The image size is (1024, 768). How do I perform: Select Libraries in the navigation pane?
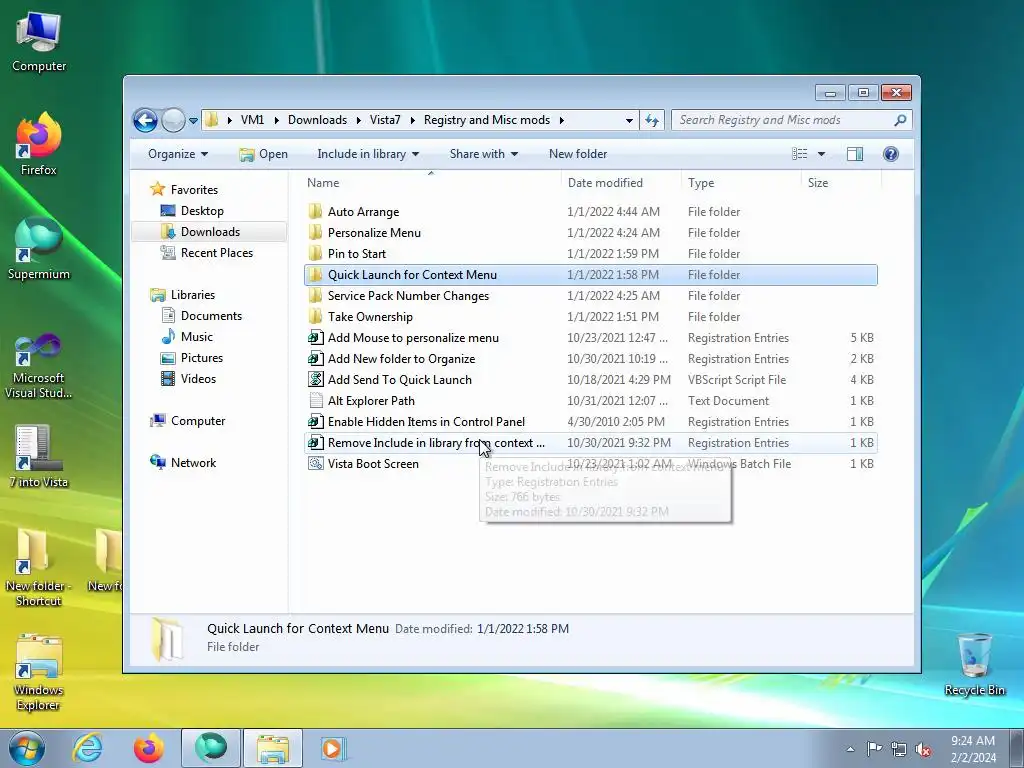(x=193, y=295)
